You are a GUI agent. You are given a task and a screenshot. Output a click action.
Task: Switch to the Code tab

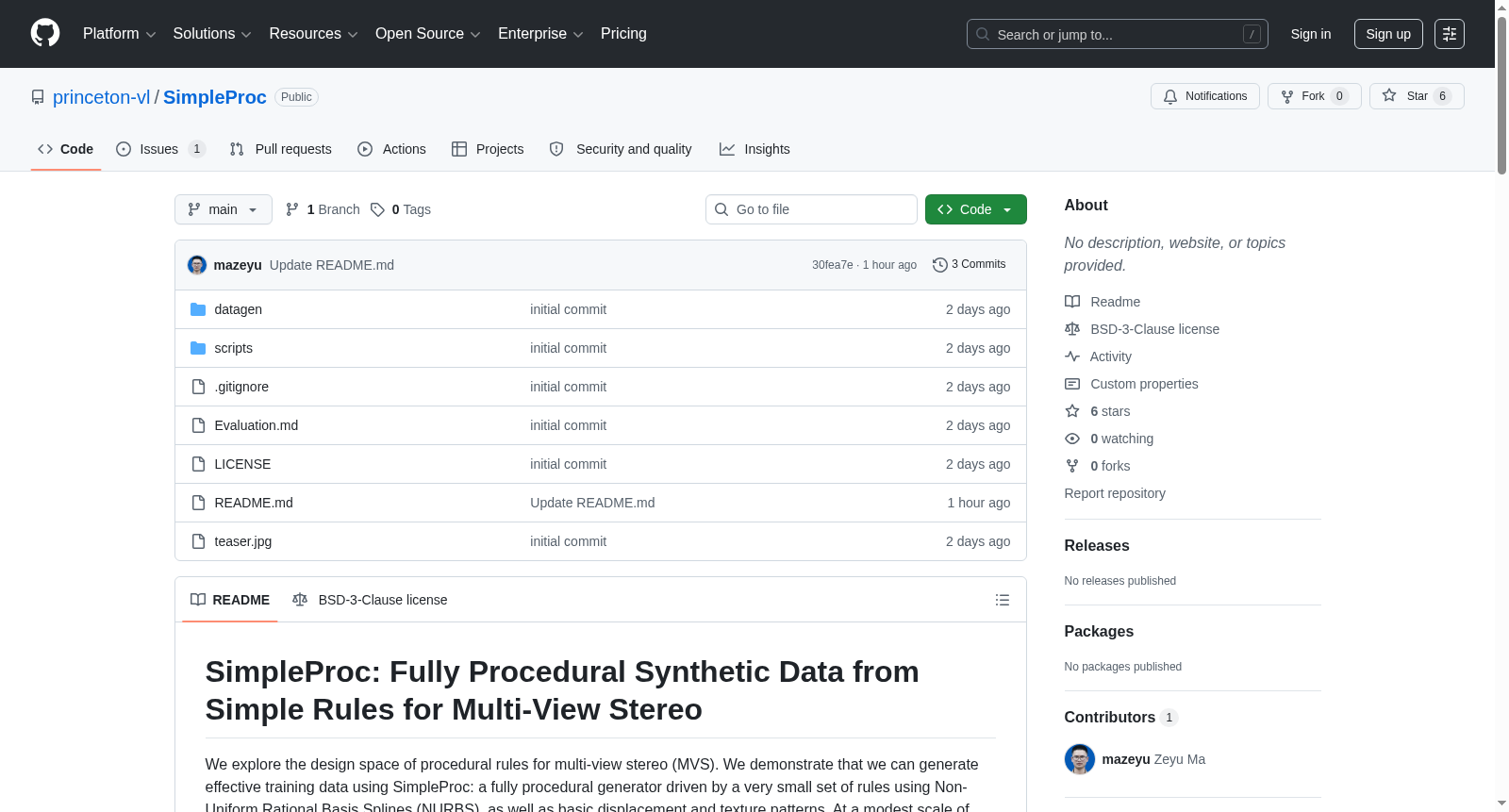pos(66,149)
